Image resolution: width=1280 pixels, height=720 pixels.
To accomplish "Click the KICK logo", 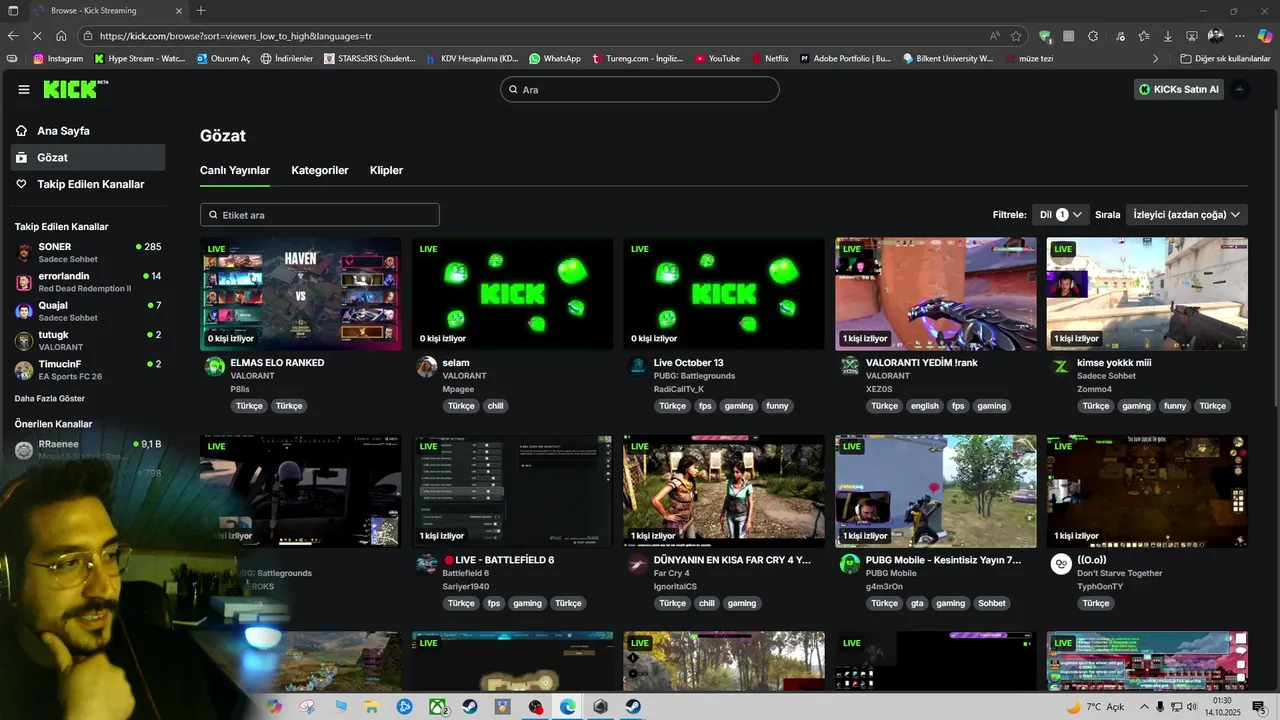I will point(75,89).
